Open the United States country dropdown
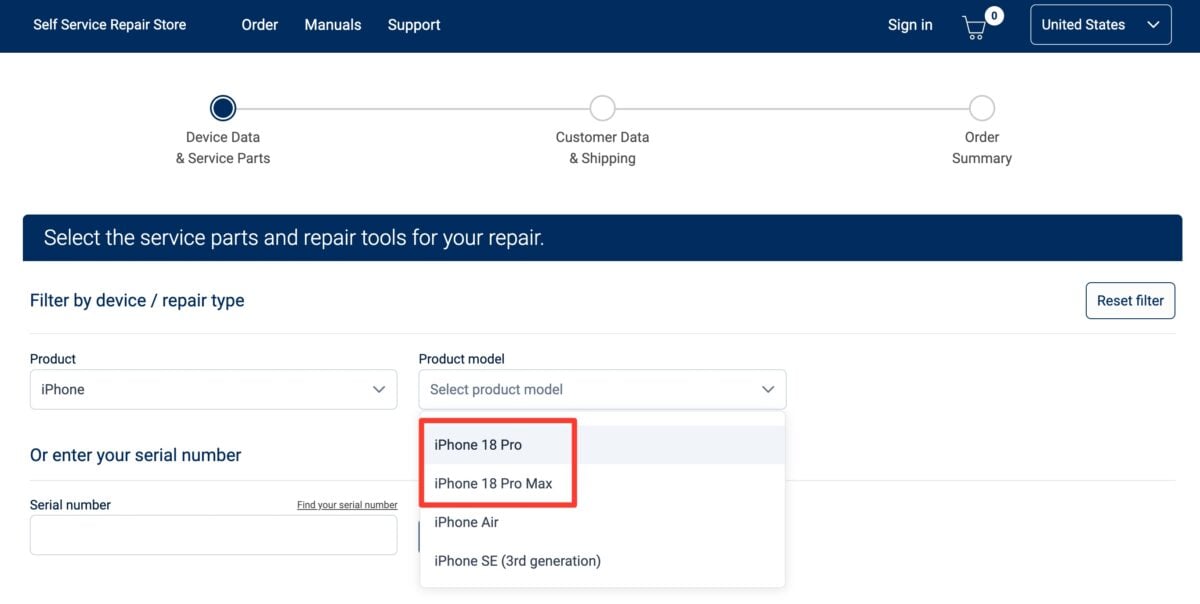Image resolution: width=1200 pixels, height=604 pixels. point(1101,25)
